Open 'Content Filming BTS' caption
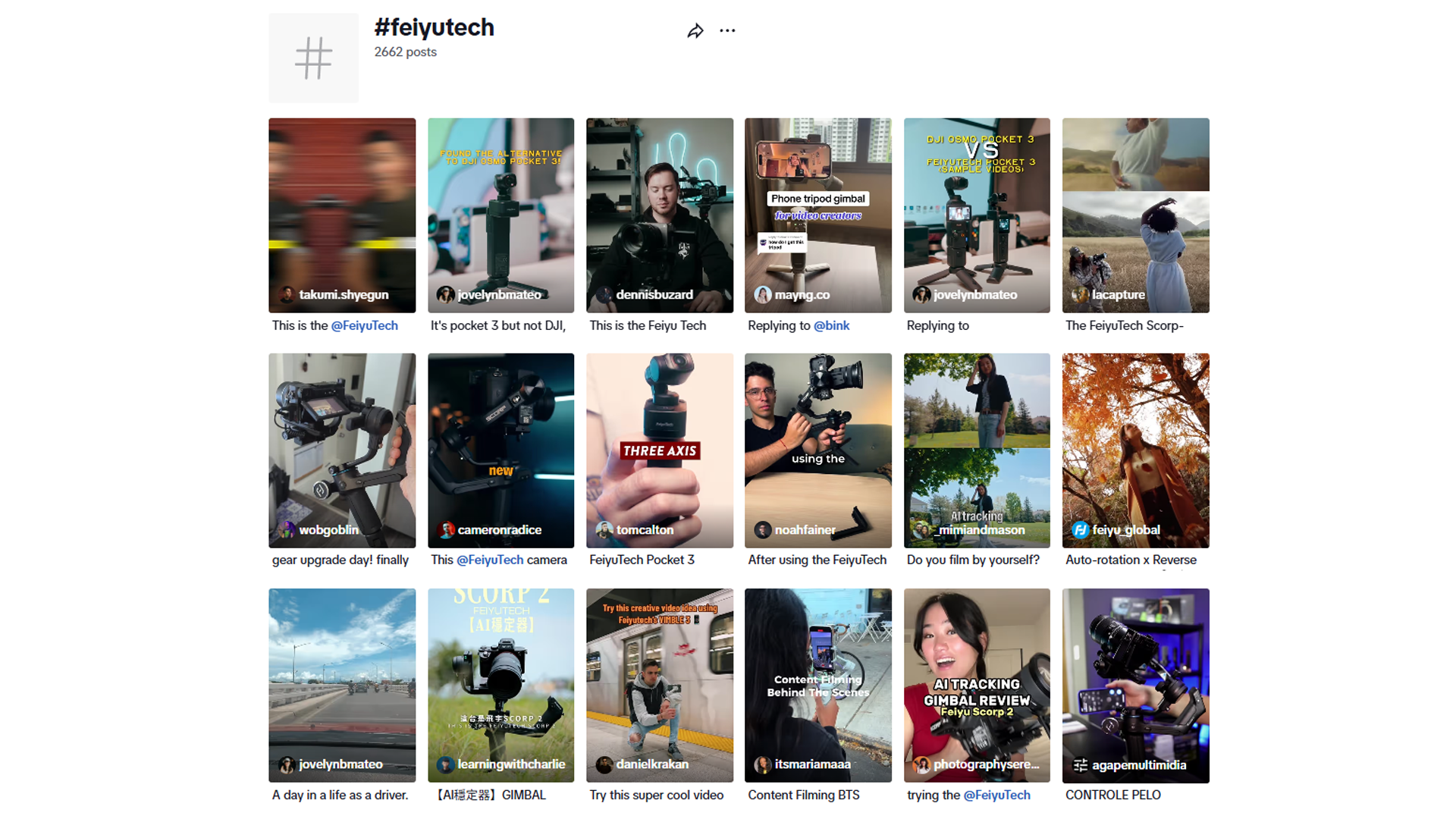1456x819 pixels. (x=803, y=795)
